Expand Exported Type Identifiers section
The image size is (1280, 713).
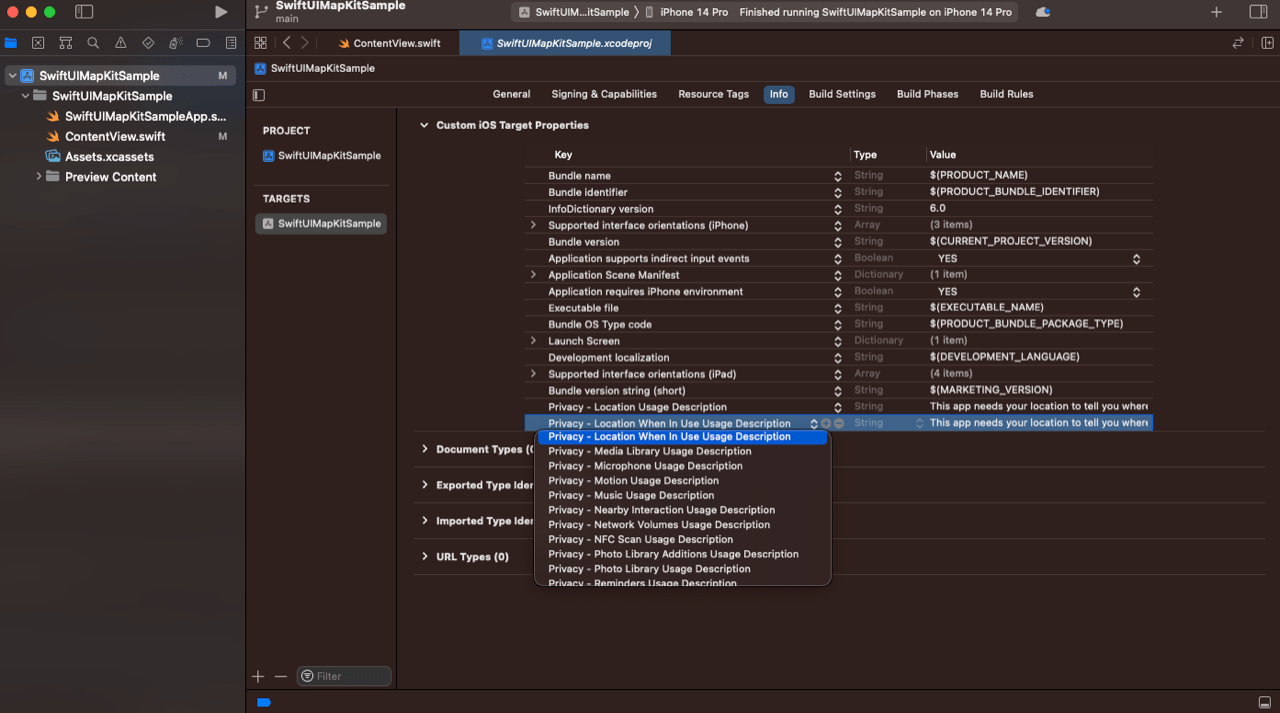point(424,486)
